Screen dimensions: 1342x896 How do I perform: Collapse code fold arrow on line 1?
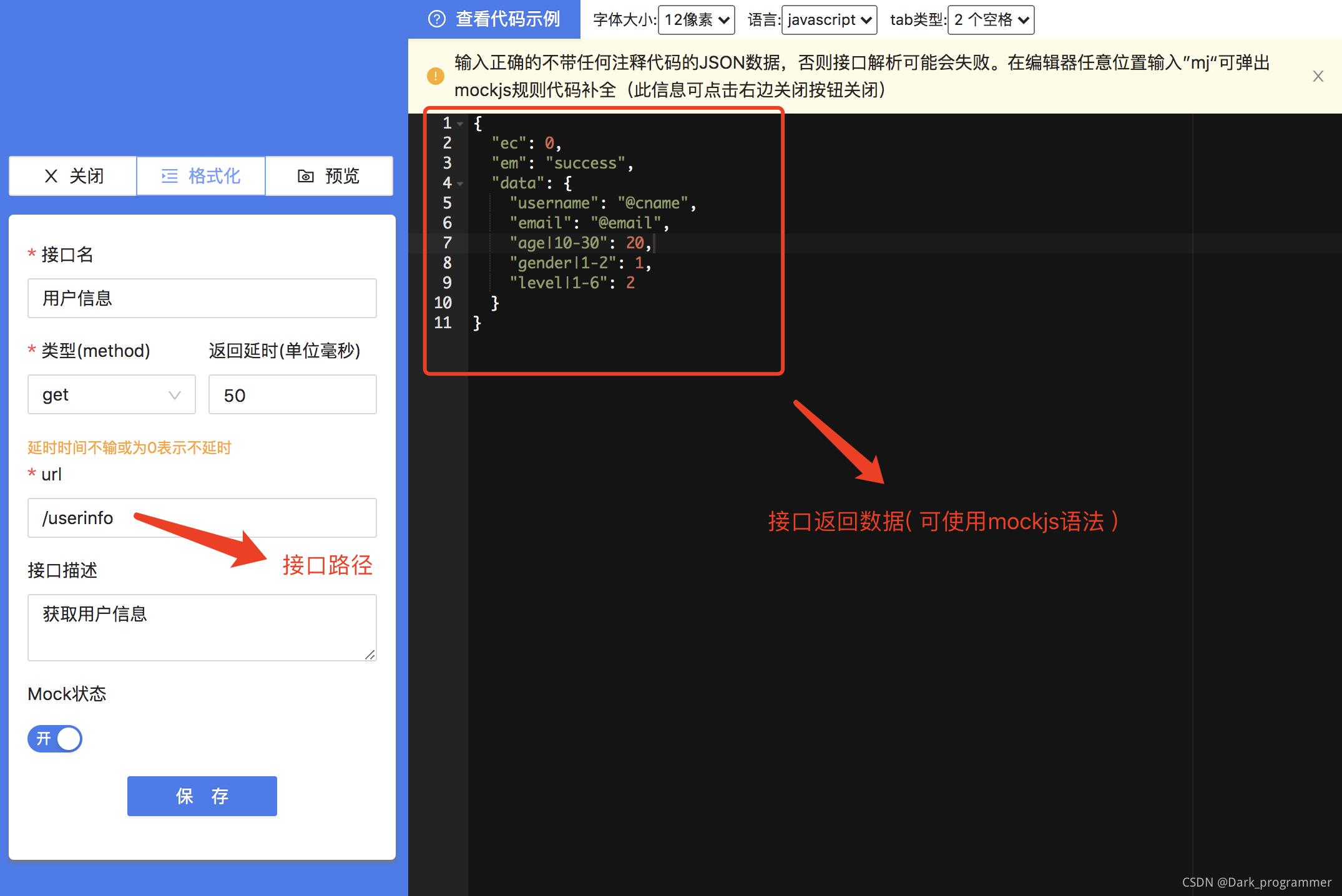click(x=461, y=124)
